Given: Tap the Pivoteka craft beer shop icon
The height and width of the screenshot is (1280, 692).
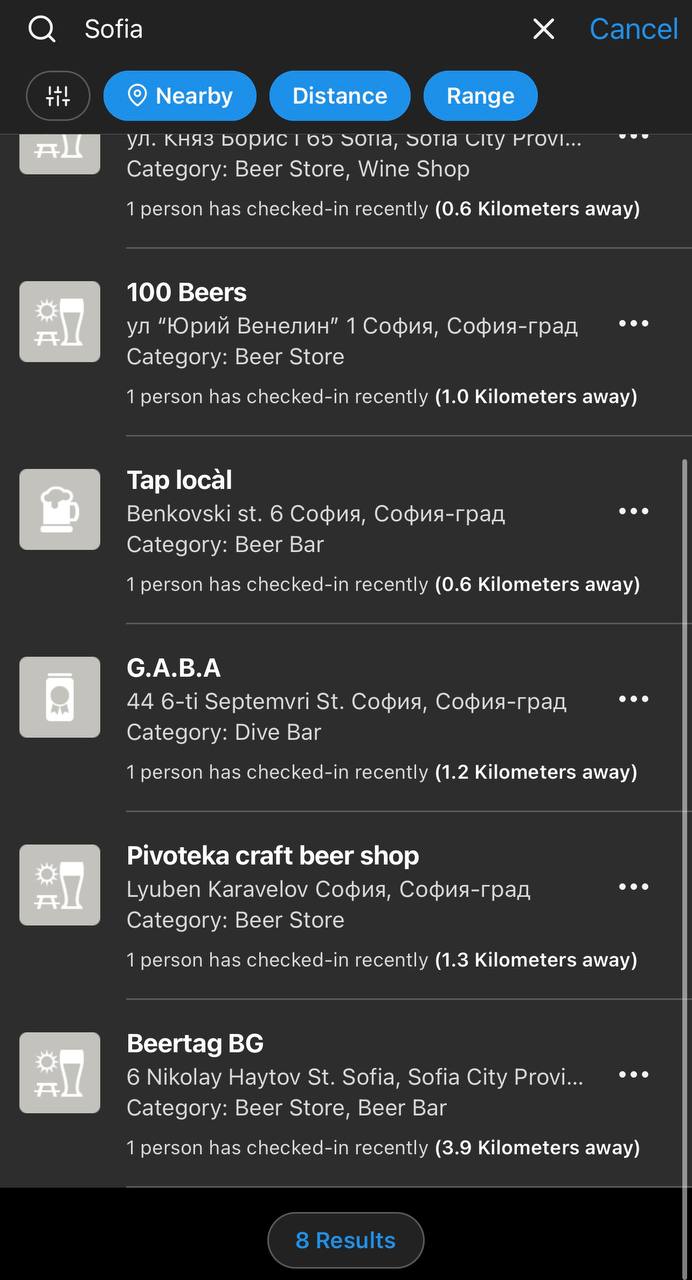Looking at the screenshot, I should (60, 885).
